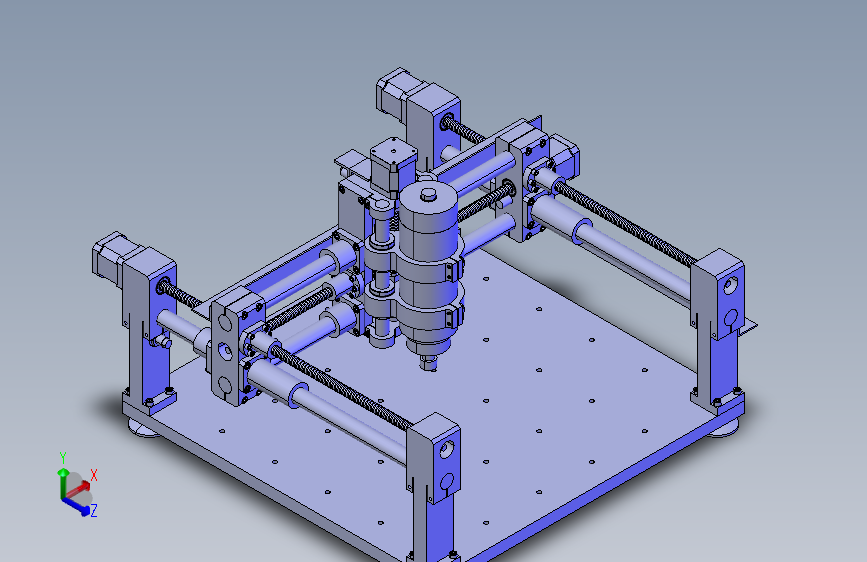The height and width of the screenshot is (562, 867).
Task: Select the right side threaded lead screw
Action: (x=624, y=222)
